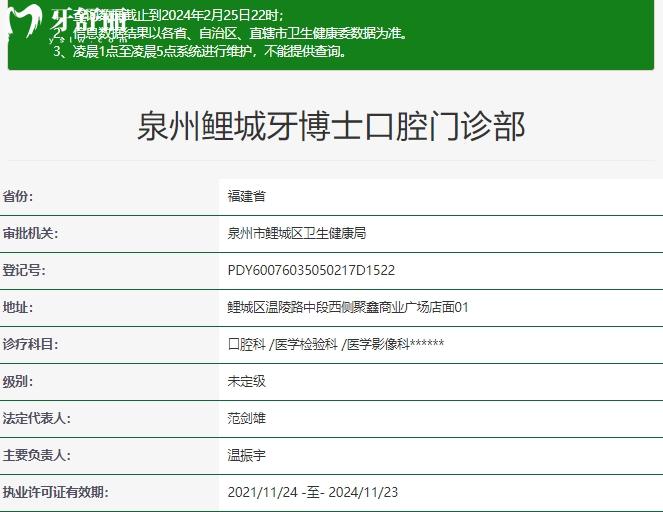Click the 法定代表人 label
The image size is (663, 512).
[x=37, y=418]
